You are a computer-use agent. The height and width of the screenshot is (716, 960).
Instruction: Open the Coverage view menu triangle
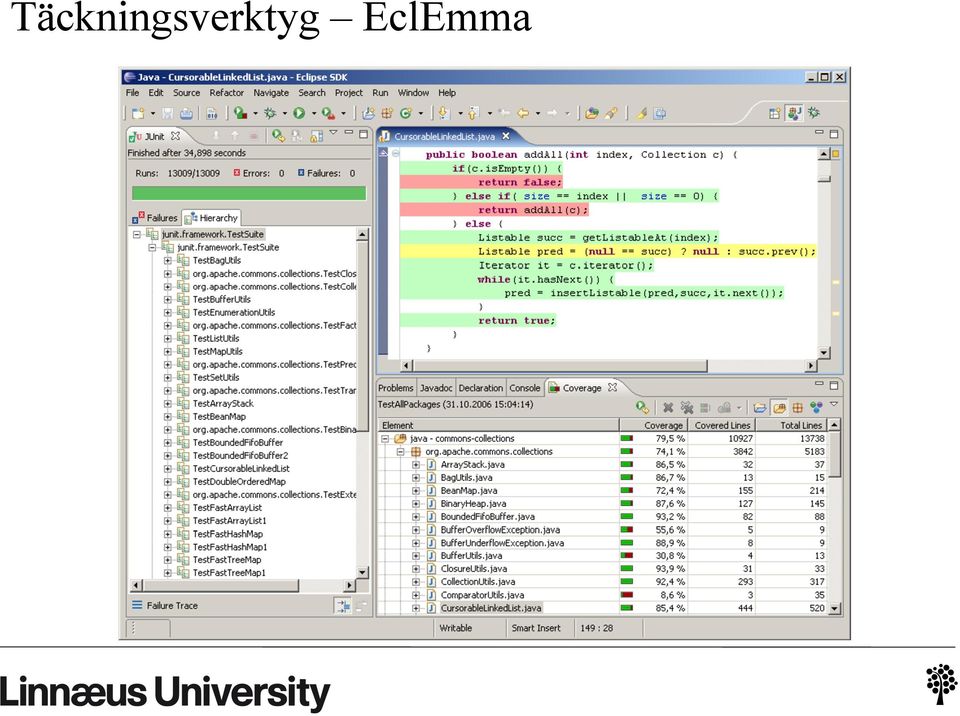tap(834, 404)
